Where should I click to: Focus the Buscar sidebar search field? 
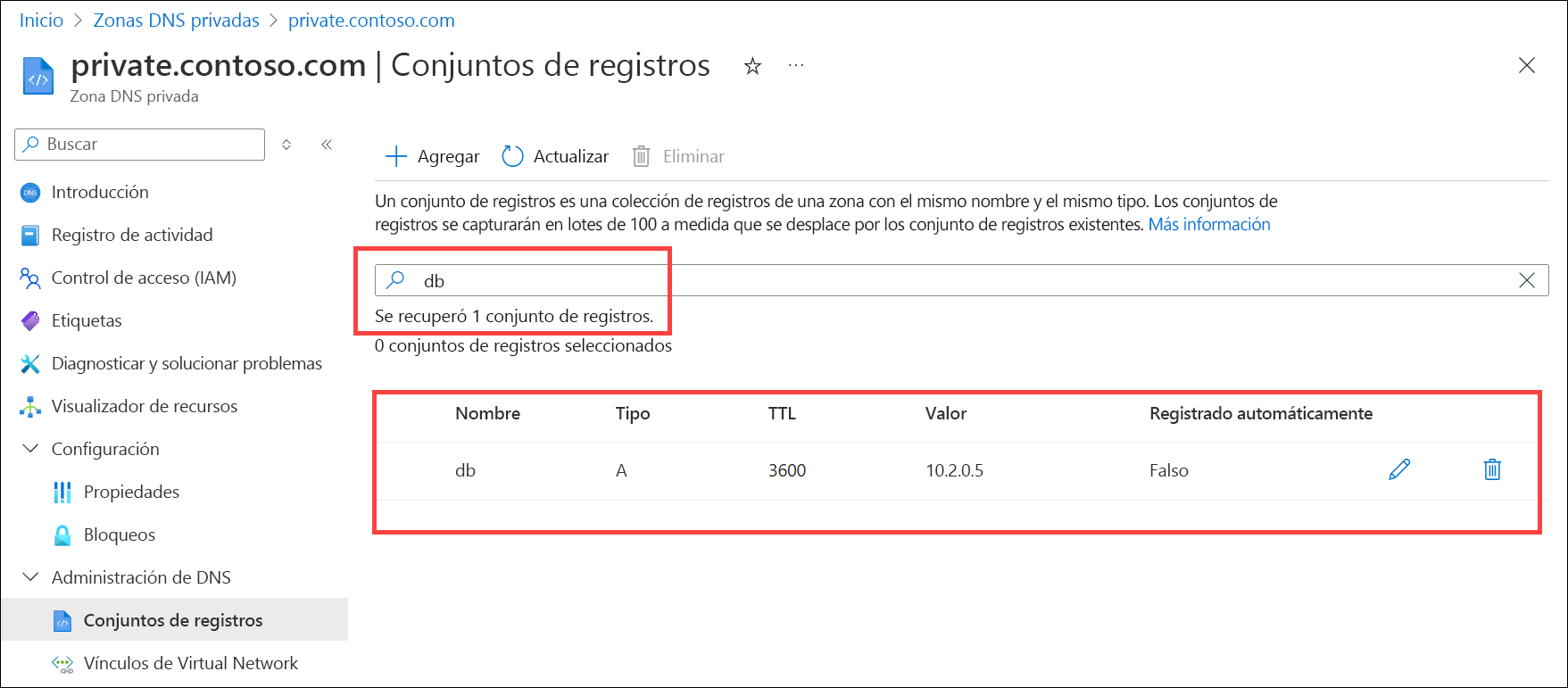(x=140, y=144)
